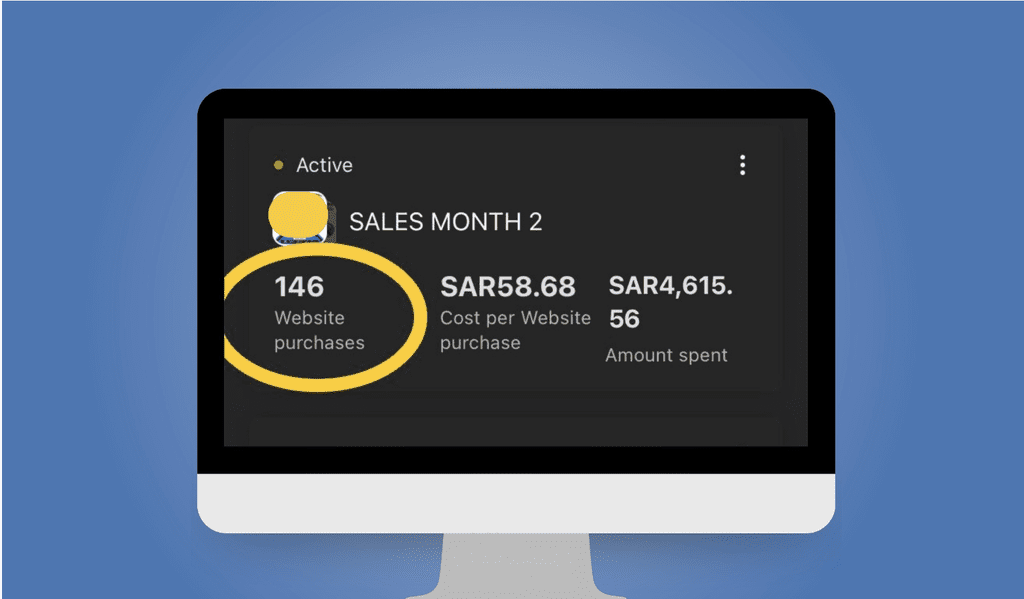Click the 146 purchases value
Screen dimensions: 1024x599
tap(299, 287)
